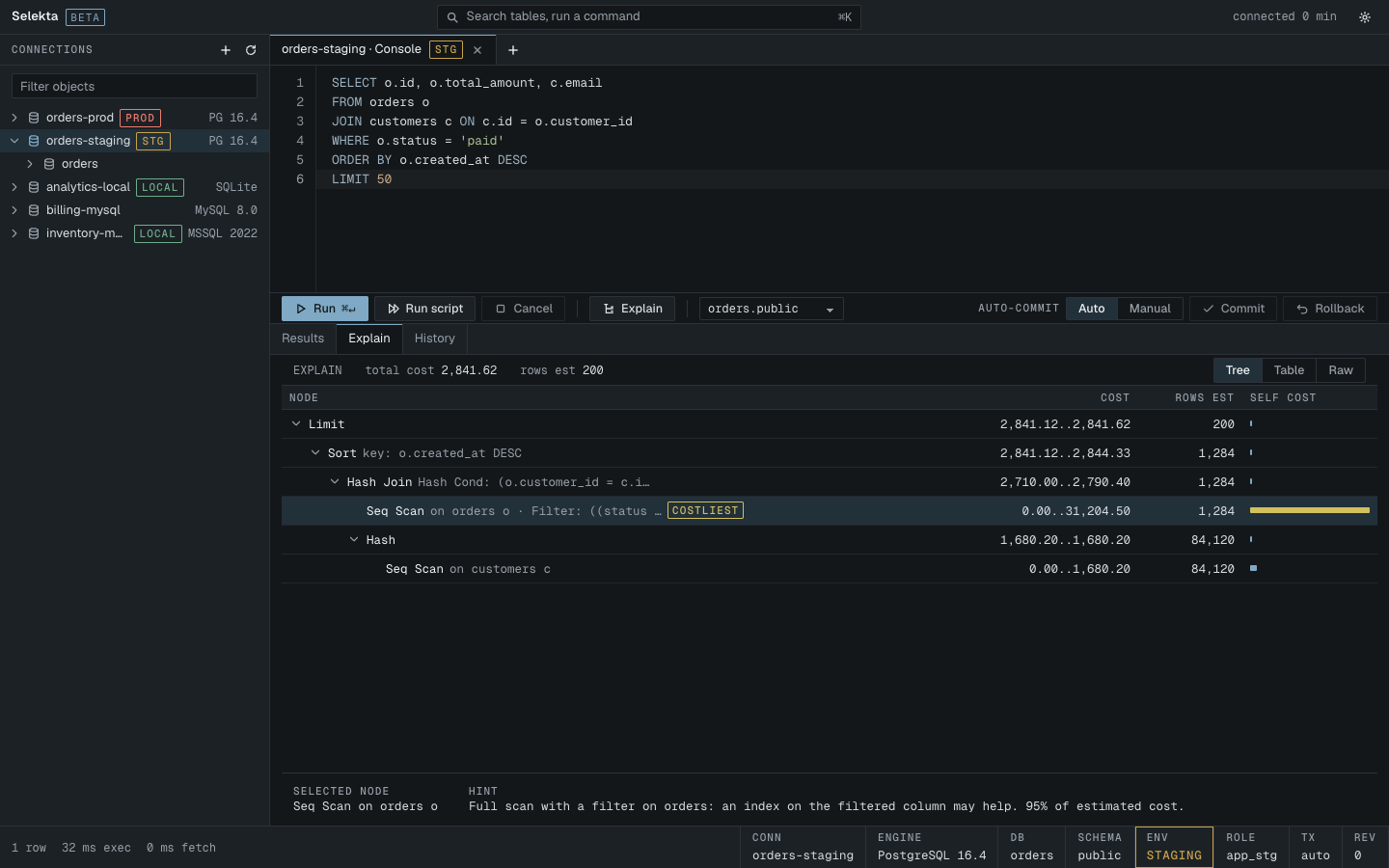Switch explain view to Table
Image resolution: width=1389 pixels, height=868 pixels.
pyautogui.click(x=1289, y=370)
